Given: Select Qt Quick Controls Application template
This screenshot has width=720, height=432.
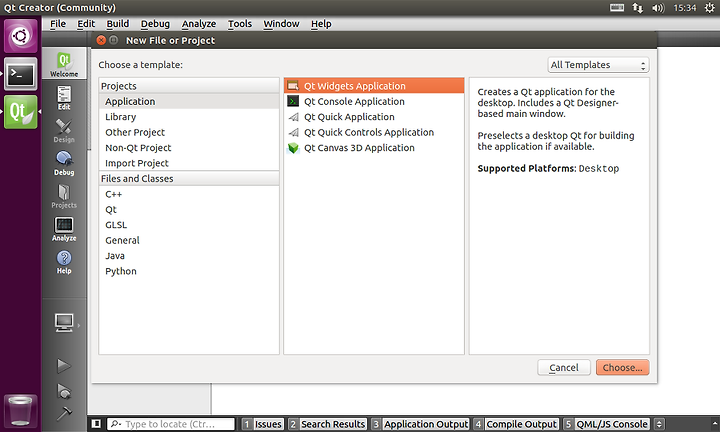Looking at the screenshot, I should [x=374, y=132].
